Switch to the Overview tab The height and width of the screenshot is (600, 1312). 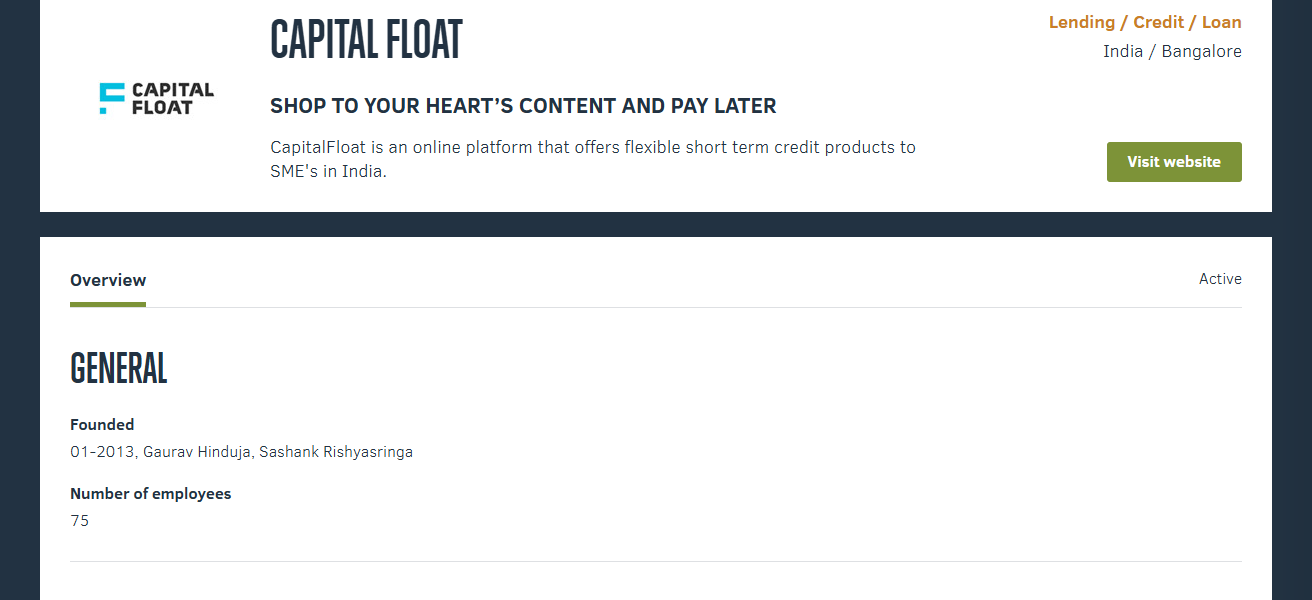107,280
